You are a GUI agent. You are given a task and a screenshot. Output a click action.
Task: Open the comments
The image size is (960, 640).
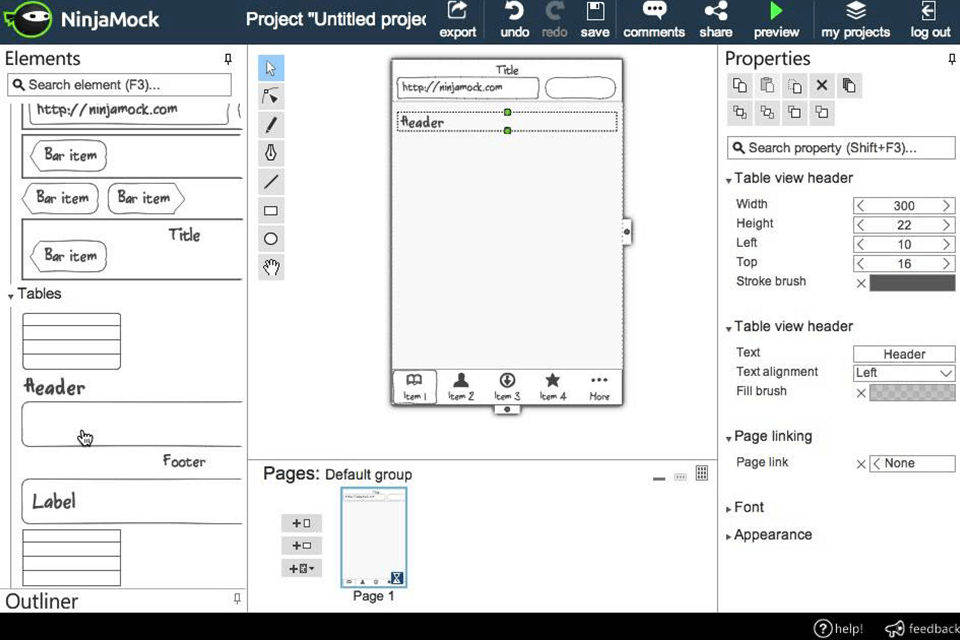pyautogui.click(x=654, y=20)
